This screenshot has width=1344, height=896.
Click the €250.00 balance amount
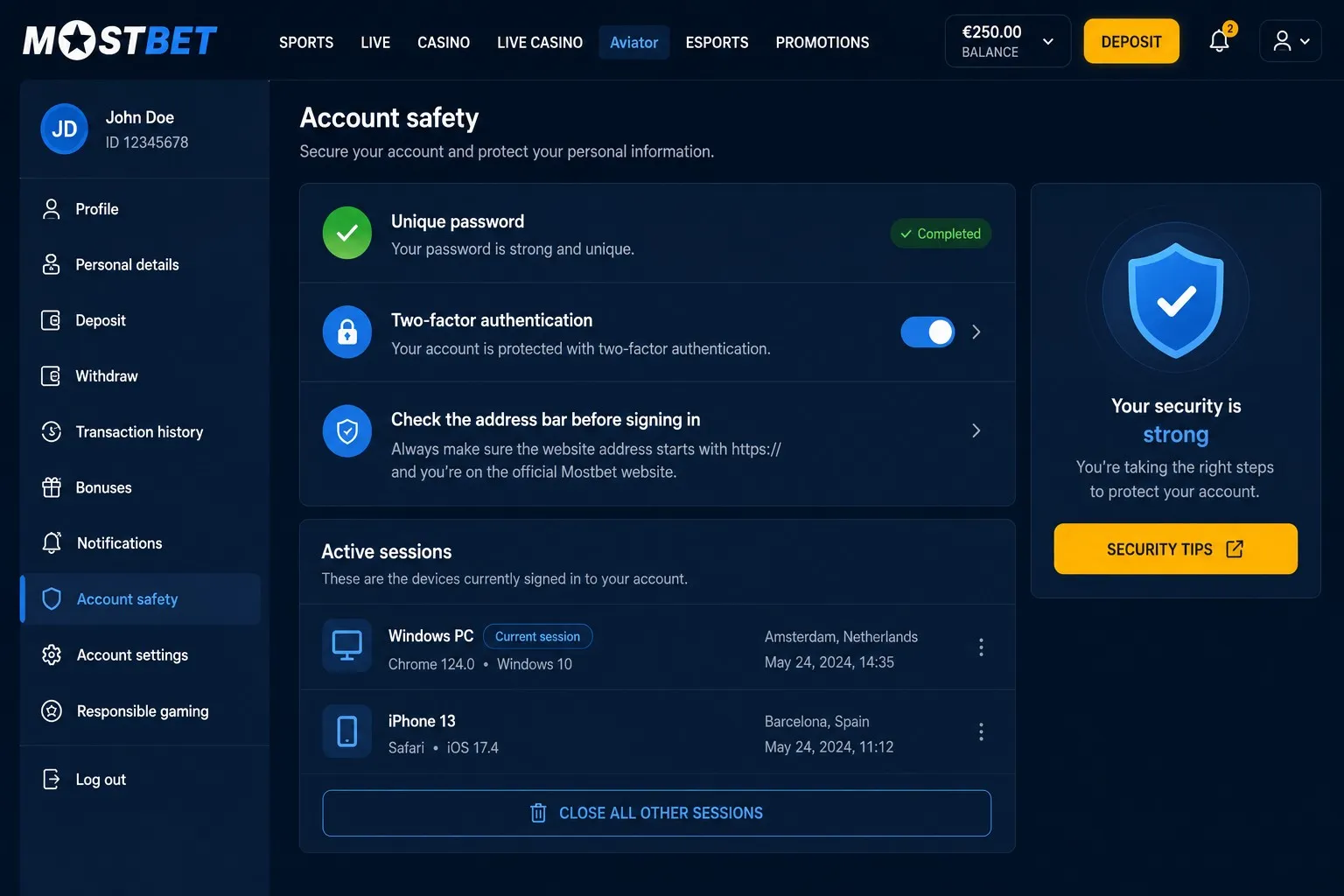pos(991,31)
